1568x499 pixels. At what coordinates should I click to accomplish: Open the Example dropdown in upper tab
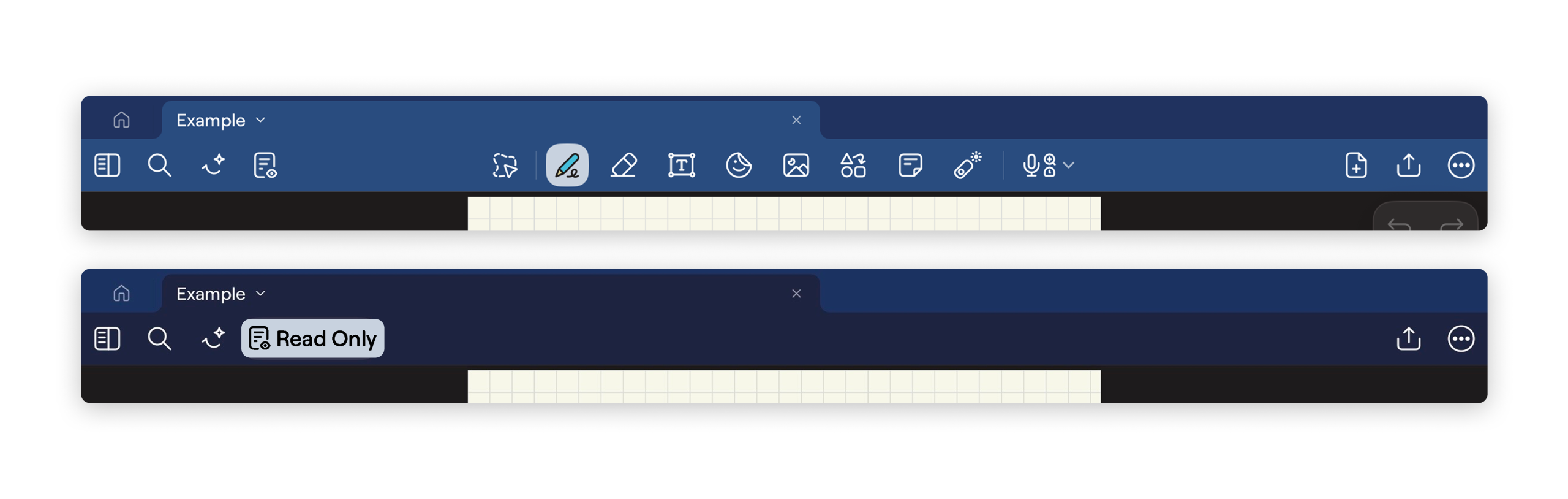coord(221,120)
